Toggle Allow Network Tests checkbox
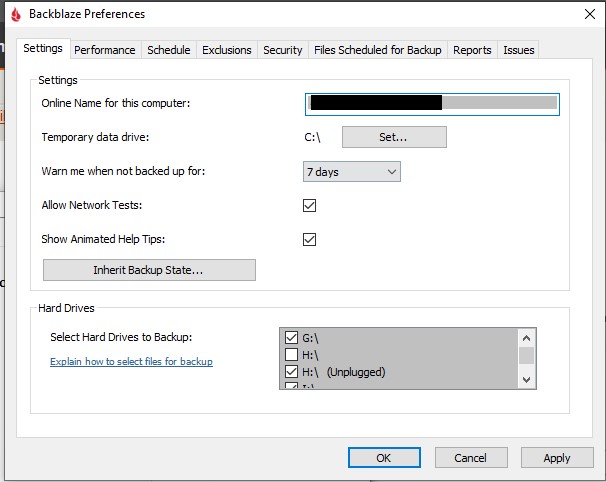 [x=309, y=205]
